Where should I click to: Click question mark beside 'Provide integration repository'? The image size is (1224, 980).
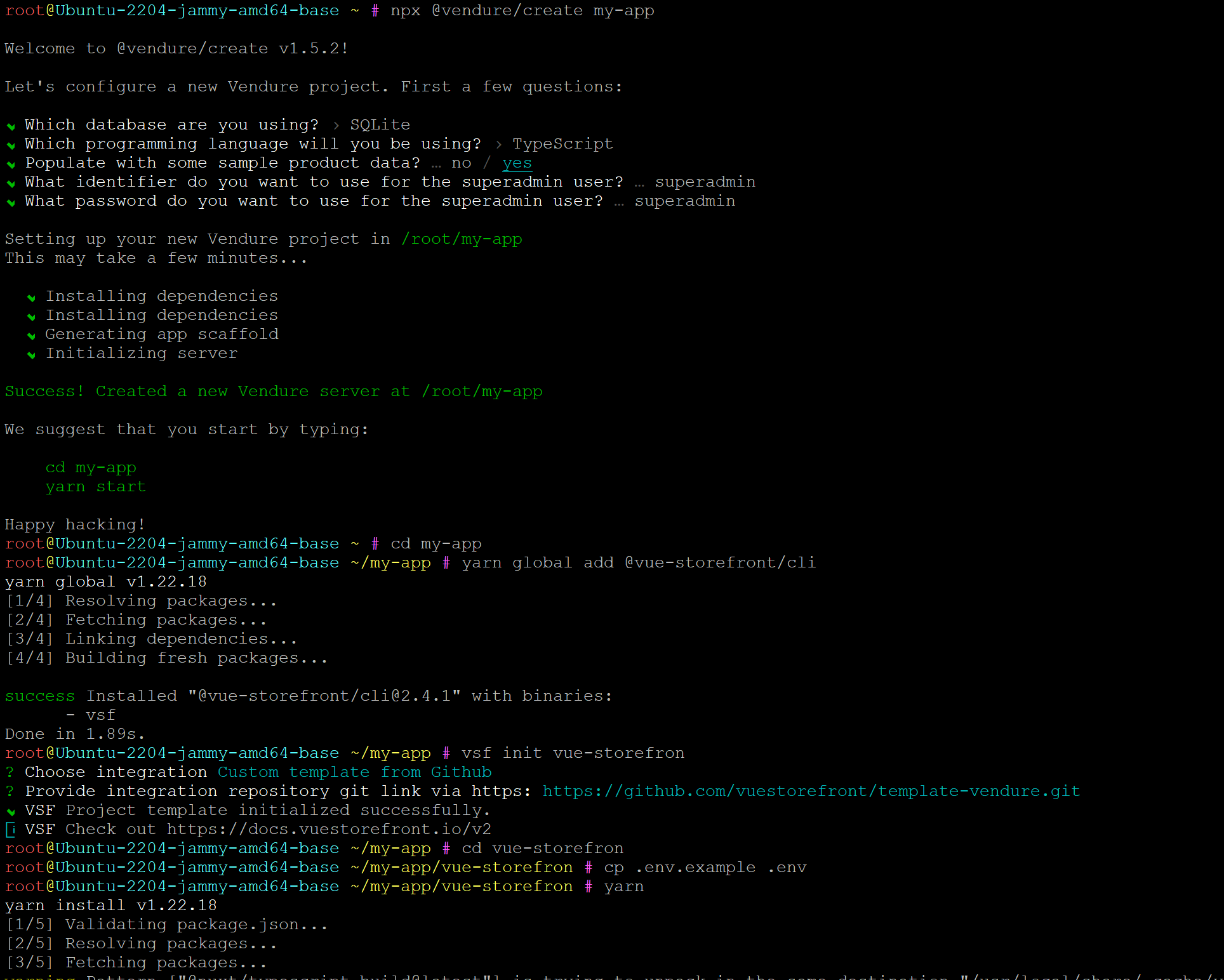click(x=10, y=791)
